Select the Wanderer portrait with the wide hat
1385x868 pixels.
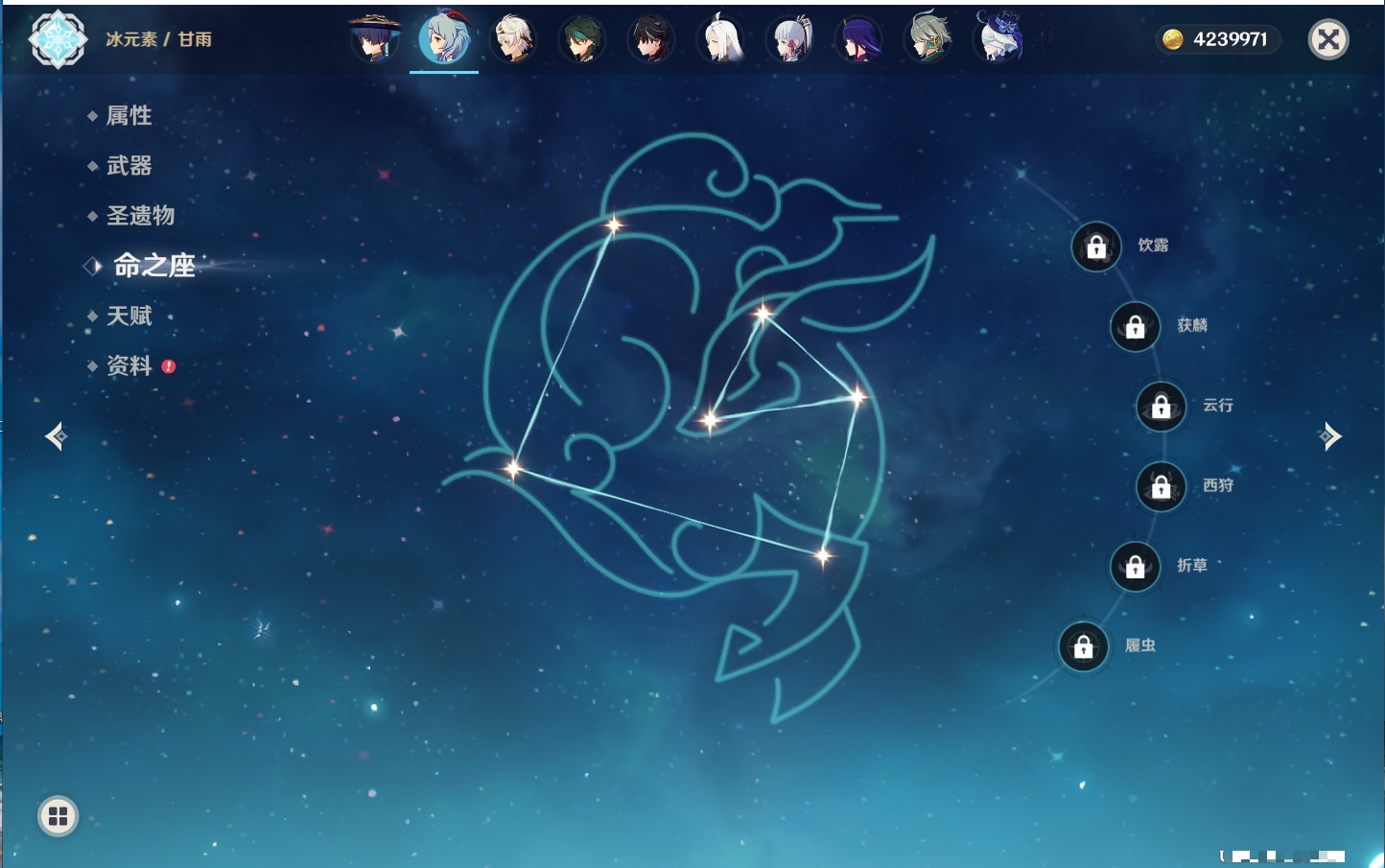click(374, 38)
